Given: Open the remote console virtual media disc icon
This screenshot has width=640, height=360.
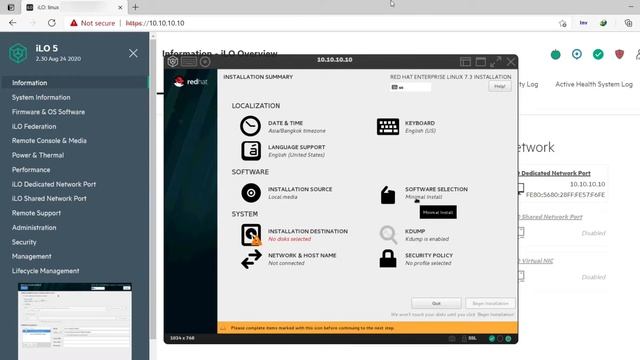Looking at the screenshot, I should click(x=205, y=62).
